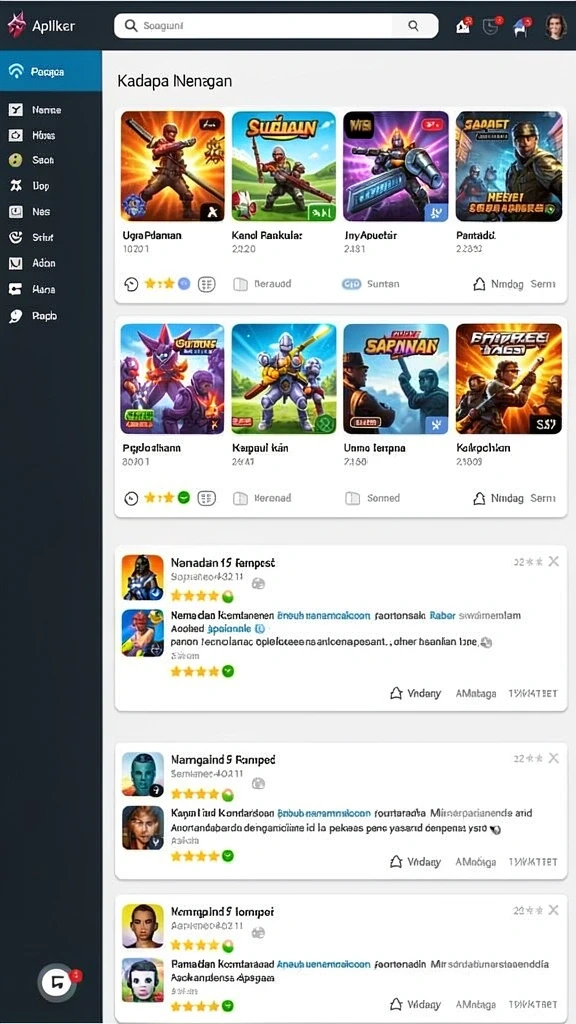Open the Pgjdoalhann game thumbnail
This screenshot has width=576, height=1024.
(172, 379)
